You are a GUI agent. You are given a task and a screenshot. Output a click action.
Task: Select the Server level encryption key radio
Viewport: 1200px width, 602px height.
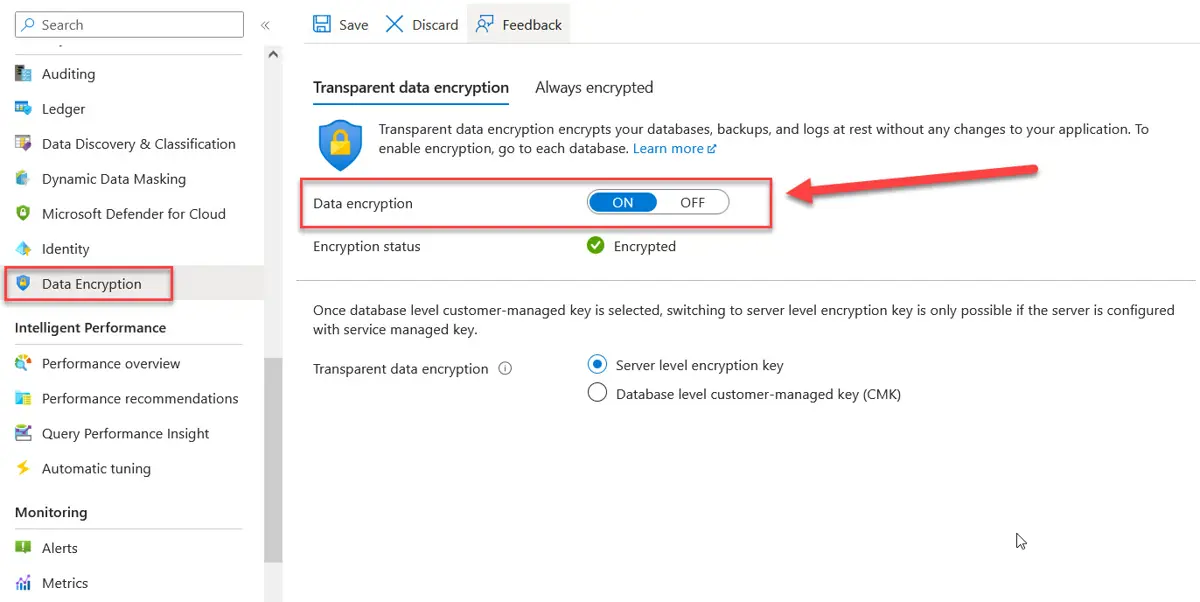pyautogui.click(x=597, y=364)
